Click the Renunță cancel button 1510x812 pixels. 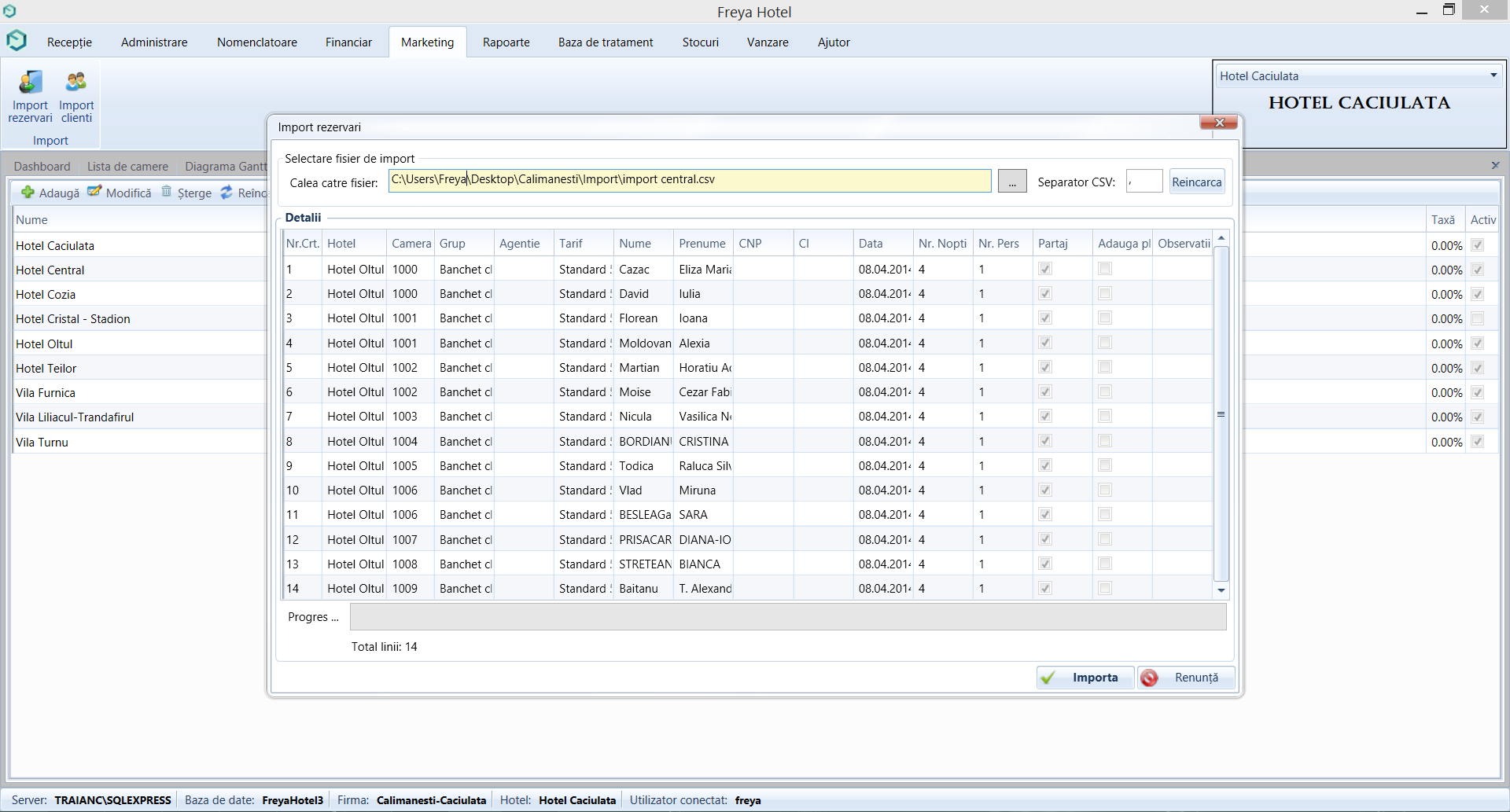[x=1186, y=678]
